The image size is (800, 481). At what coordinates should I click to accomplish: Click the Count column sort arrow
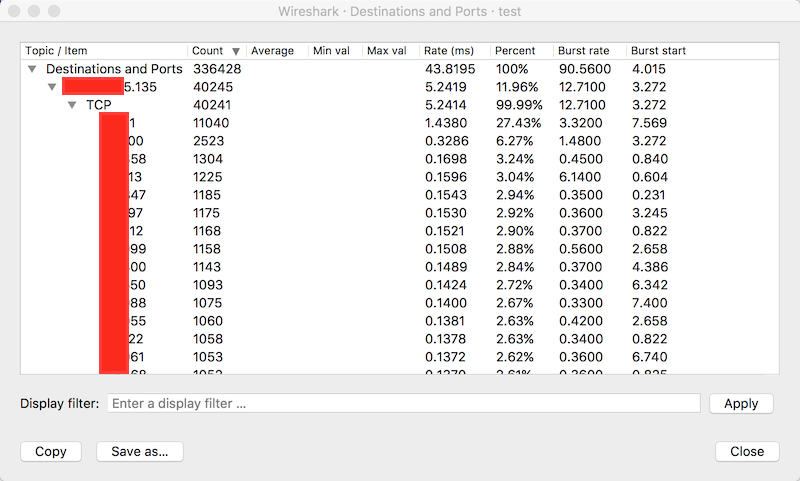236,51
